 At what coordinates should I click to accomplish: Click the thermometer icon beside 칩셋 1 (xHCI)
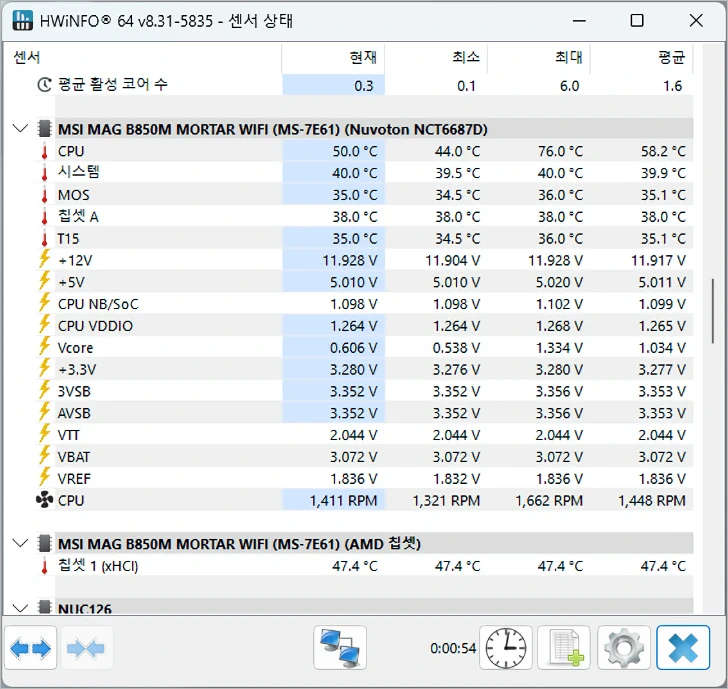pyautogui.click(x=45, y=566)
